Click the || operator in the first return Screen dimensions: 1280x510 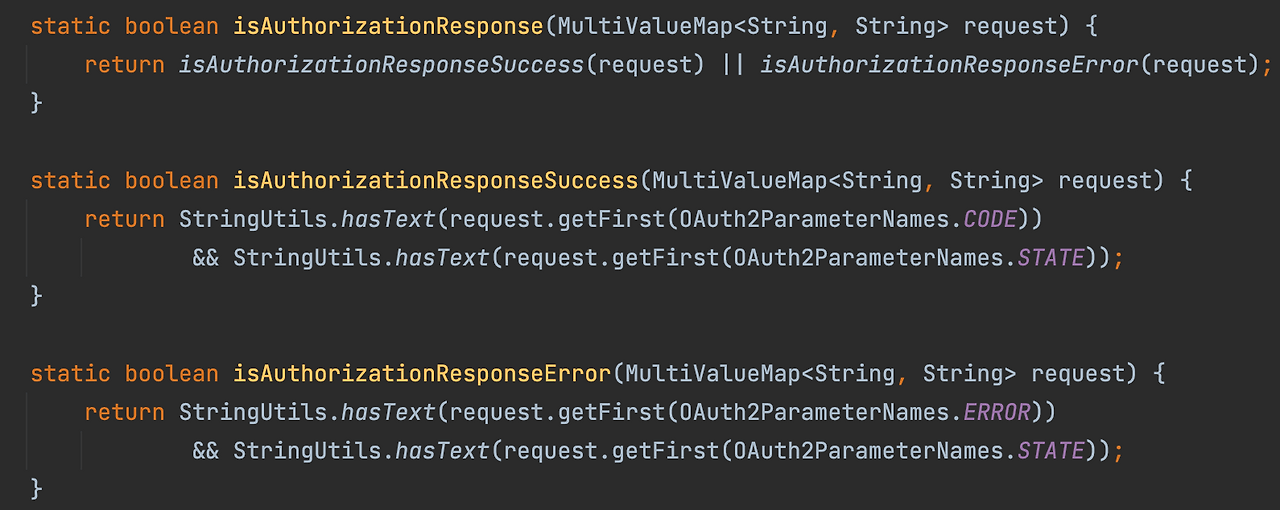click(x=733, y=66)
